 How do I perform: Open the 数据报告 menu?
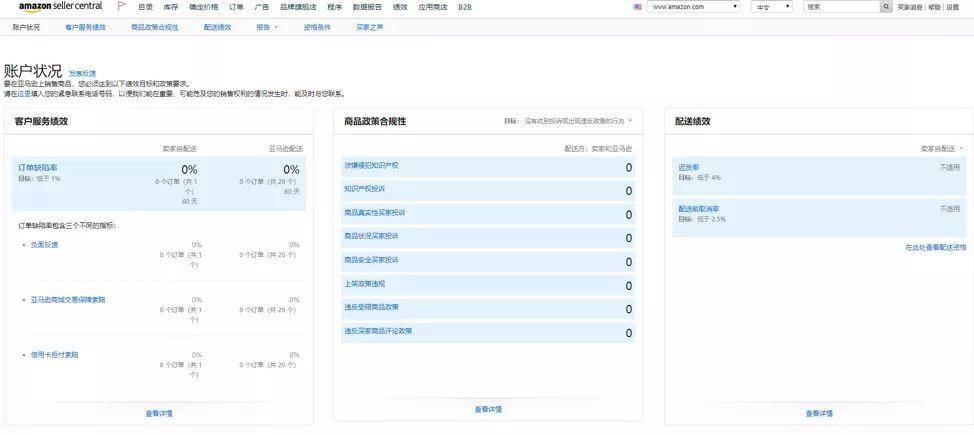coord(367,7)
